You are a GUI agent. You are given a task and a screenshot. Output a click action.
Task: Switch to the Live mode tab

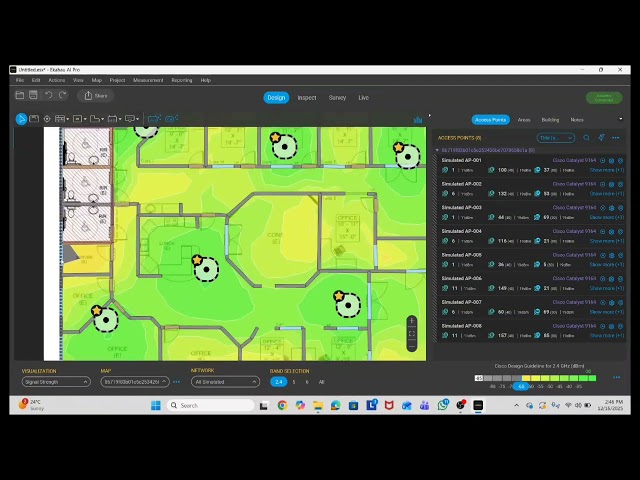(x=363, y=98)
